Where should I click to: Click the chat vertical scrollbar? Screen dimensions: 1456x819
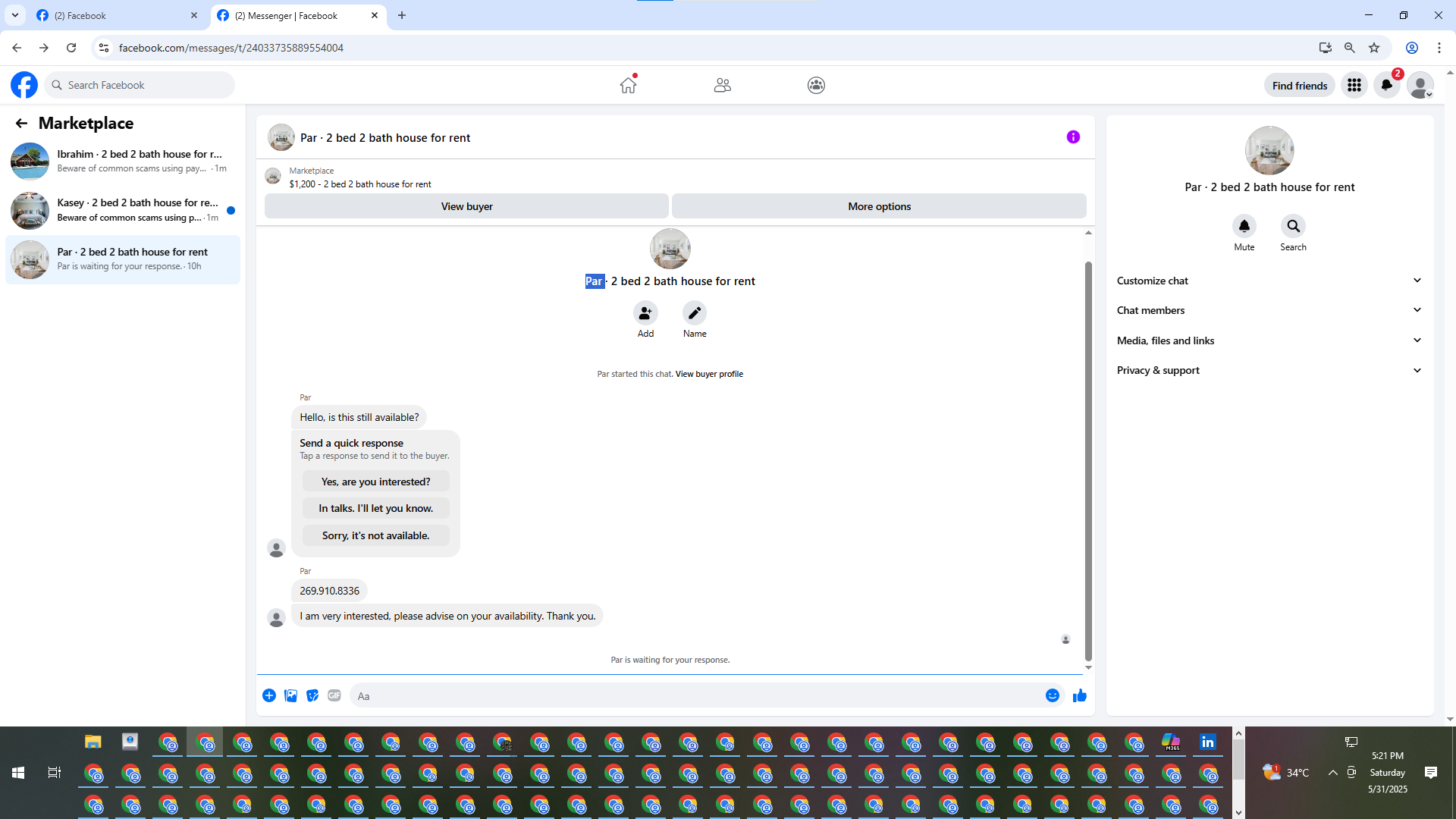[1088, 461]
